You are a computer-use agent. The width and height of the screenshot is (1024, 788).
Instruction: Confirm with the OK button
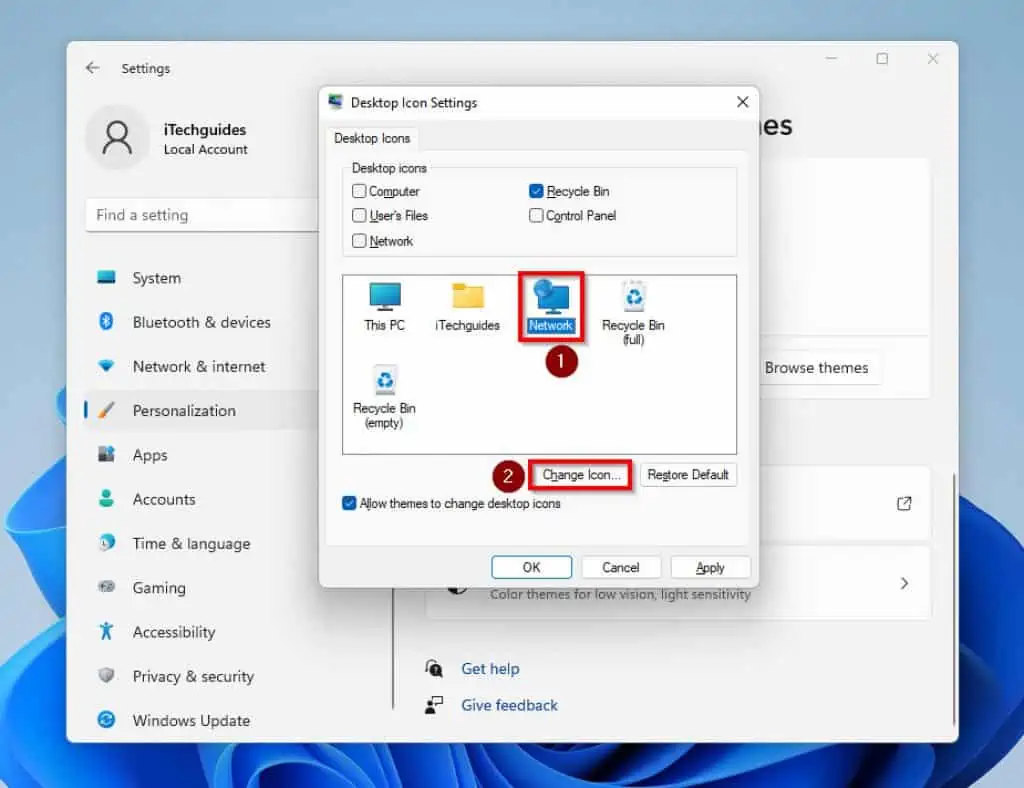pos(532,567)
